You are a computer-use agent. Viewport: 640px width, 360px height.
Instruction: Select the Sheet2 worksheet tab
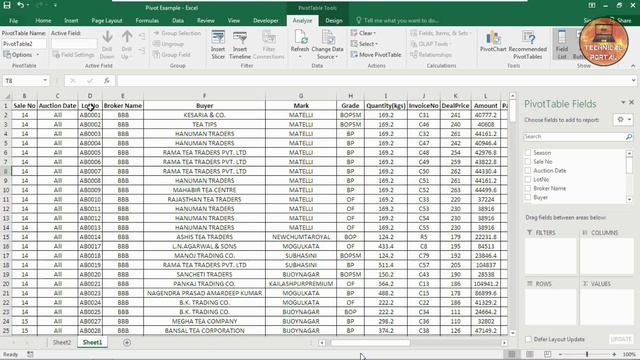coord(62,342)
